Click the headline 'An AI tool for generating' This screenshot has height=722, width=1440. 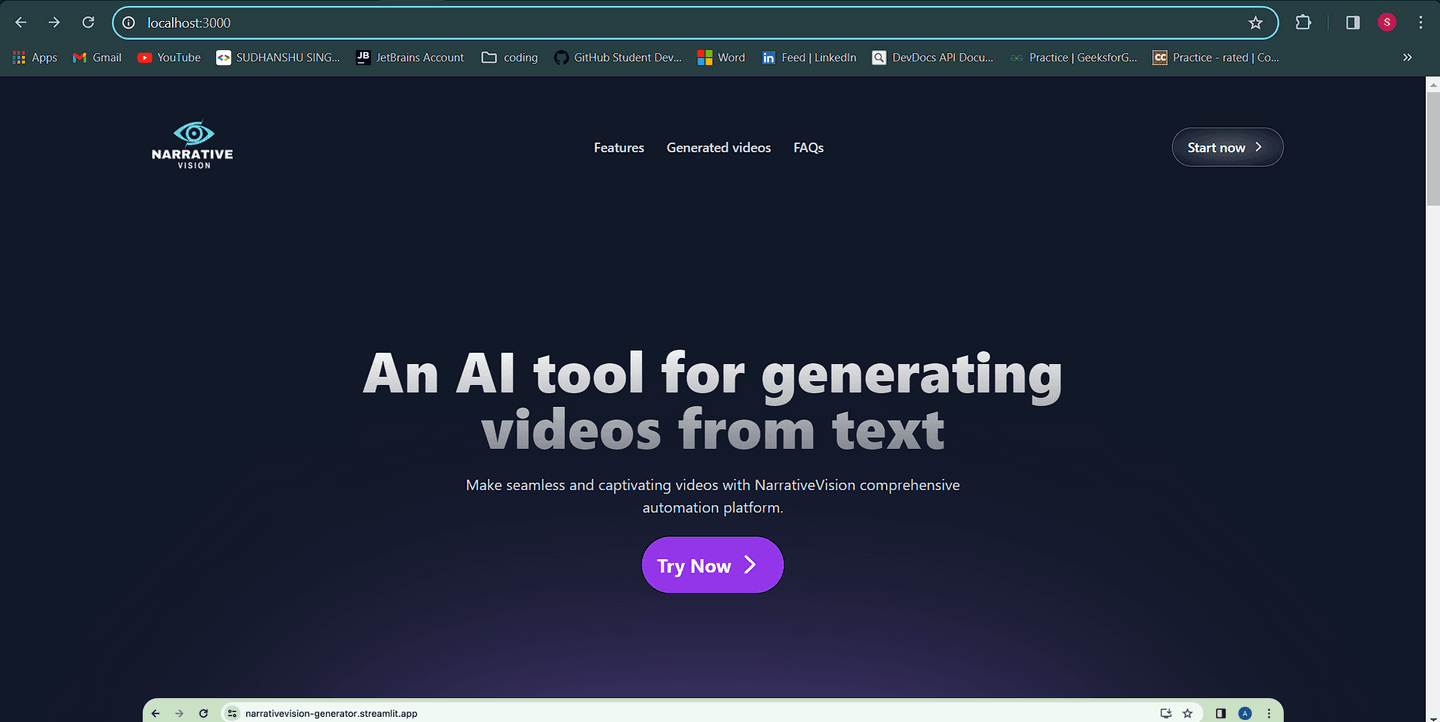[712, 374]
